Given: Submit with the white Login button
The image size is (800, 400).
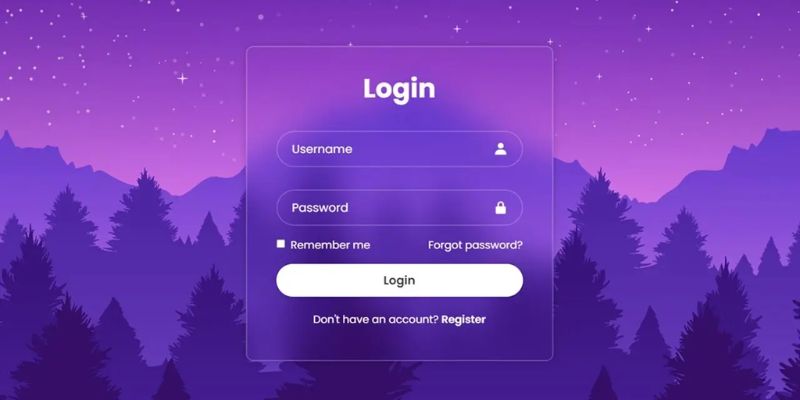Looking at the screenshot, I should [x=399, y=280].
